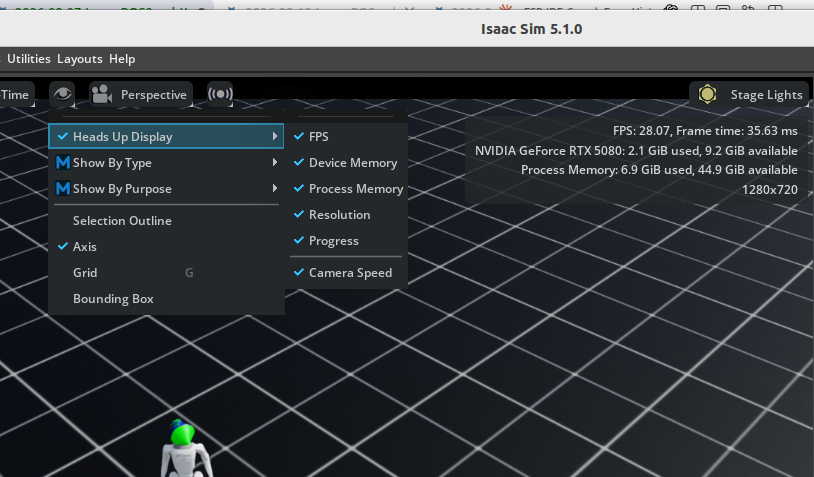
Task: Enable the Grid display option
Action: [166, 272]
